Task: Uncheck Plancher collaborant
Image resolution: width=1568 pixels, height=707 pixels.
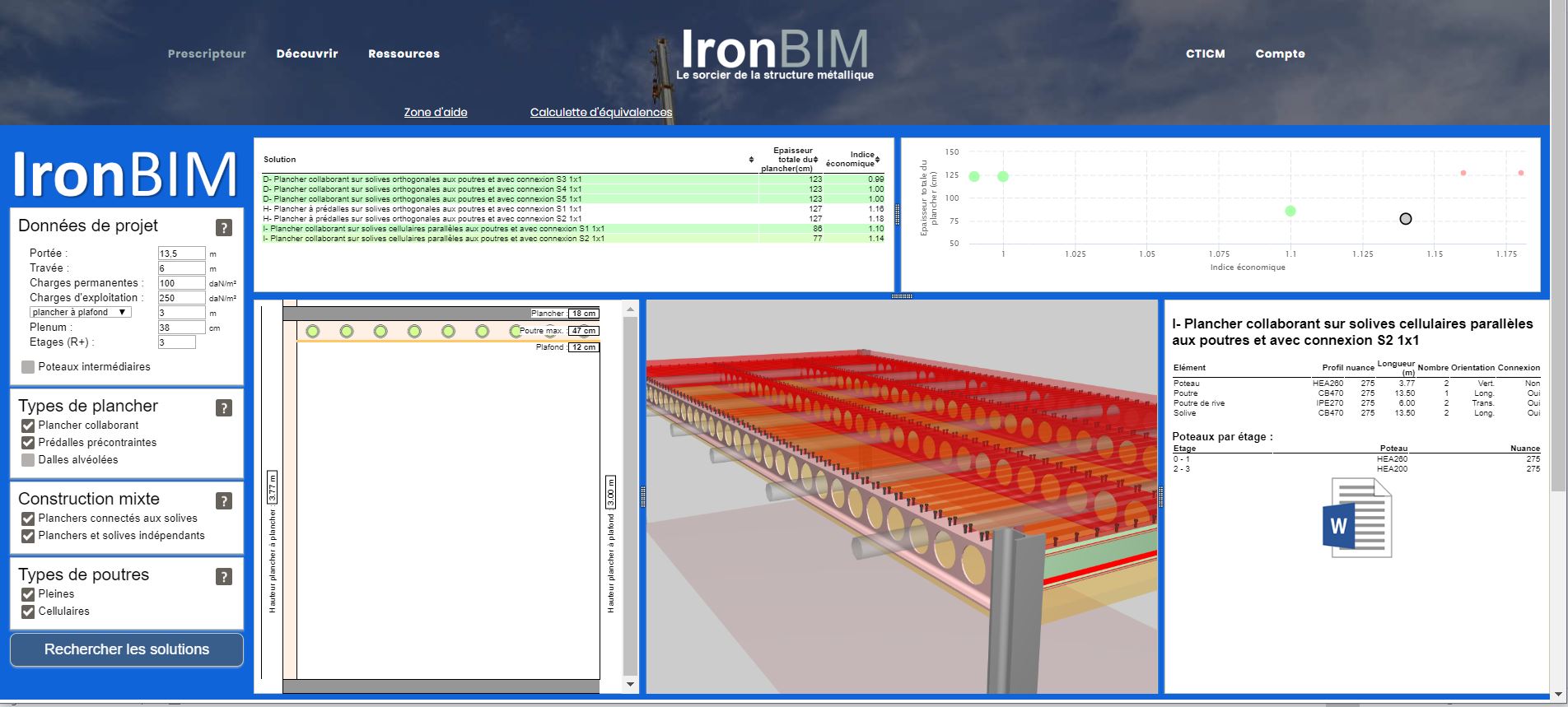Action: coord(28,426)
